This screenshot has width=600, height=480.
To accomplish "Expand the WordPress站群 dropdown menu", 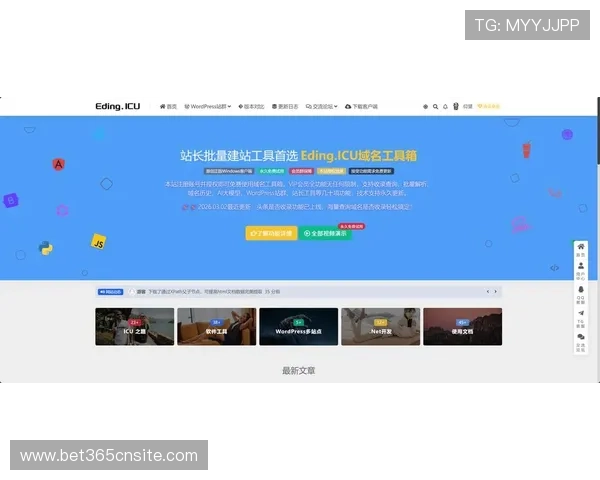I will pos(208,106).
